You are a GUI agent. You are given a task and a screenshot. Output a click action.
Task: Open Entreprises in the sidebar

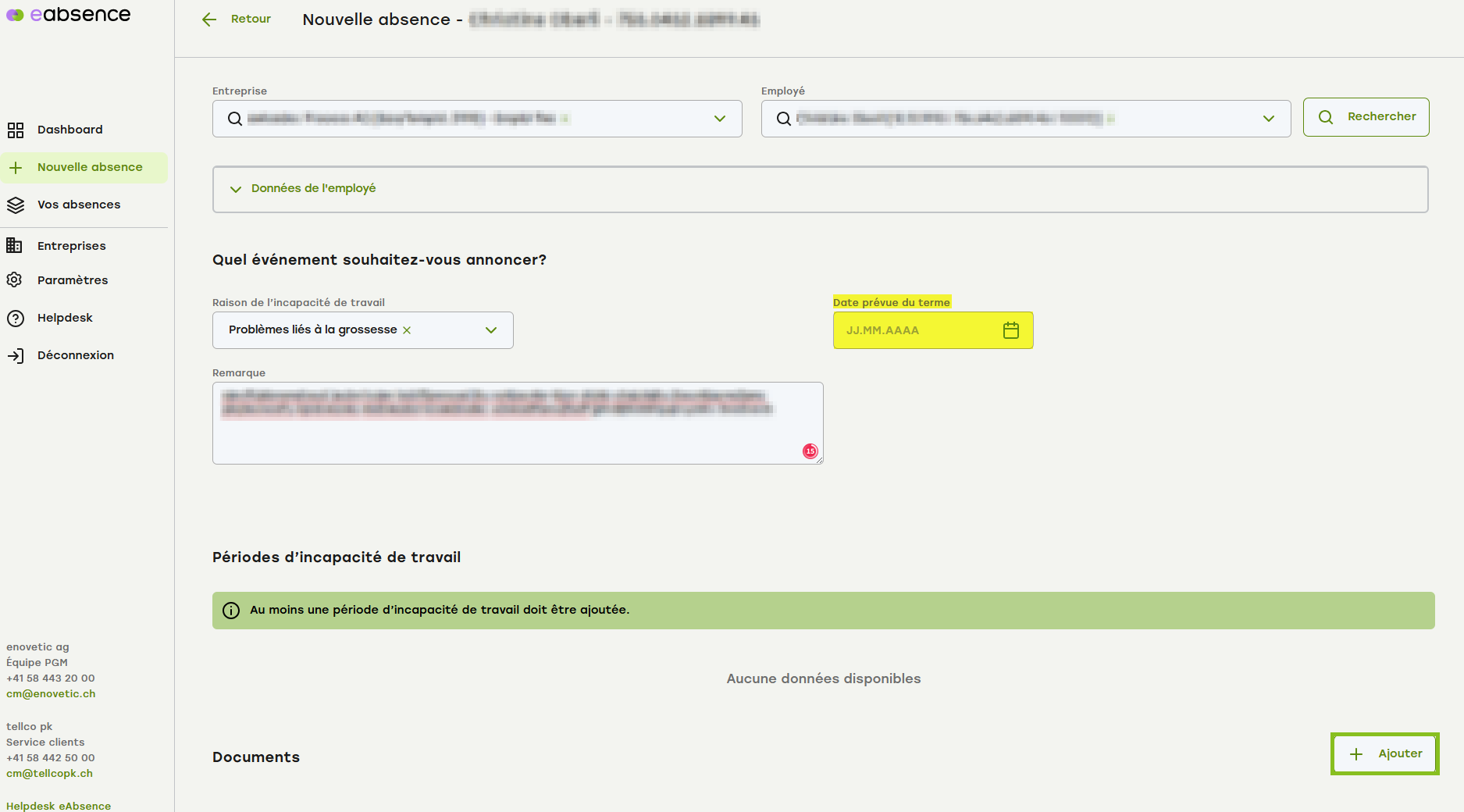[x=71, y=246]
